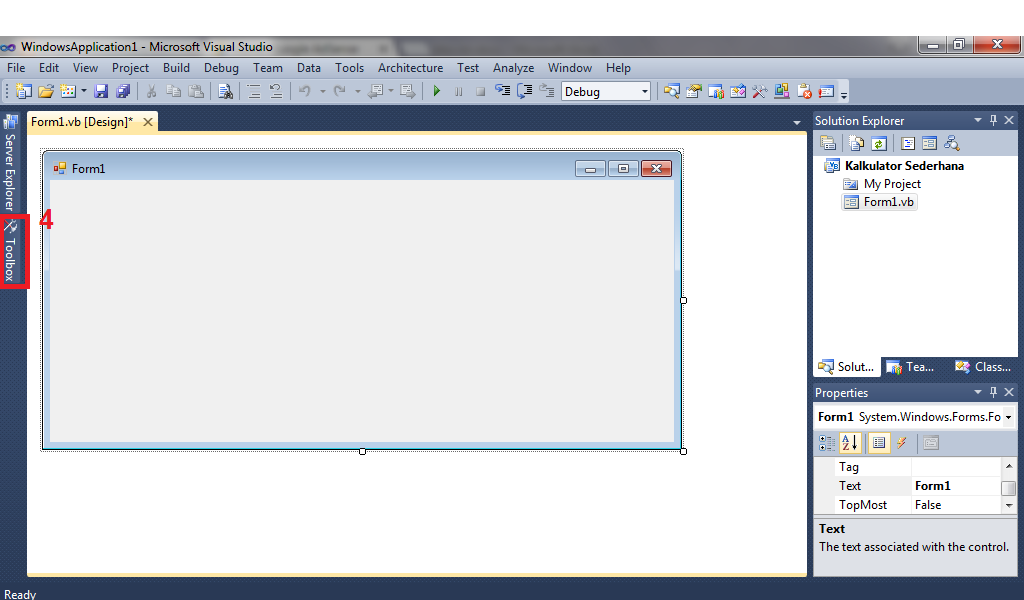Click the Comment out lines icon
Image resolution: width=1024 pixels, height=600 pixels.
254,91
